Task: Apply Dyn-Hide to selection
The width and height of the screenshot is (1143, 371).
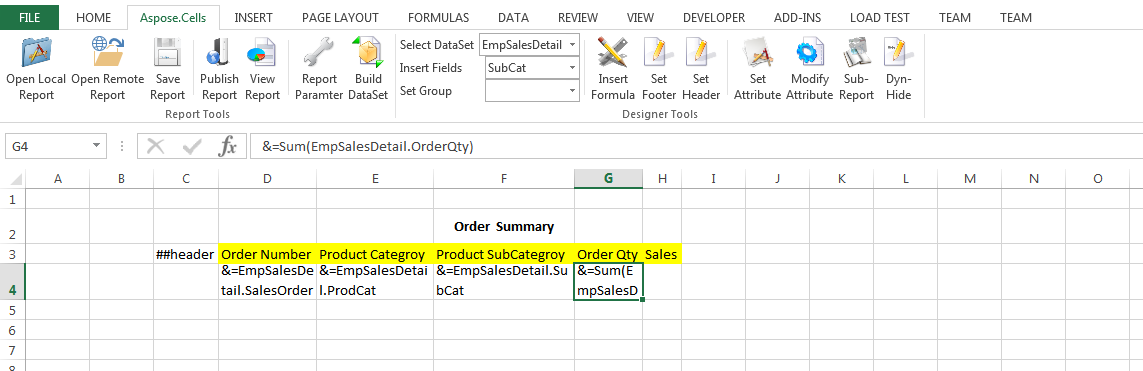Action: 898,69
